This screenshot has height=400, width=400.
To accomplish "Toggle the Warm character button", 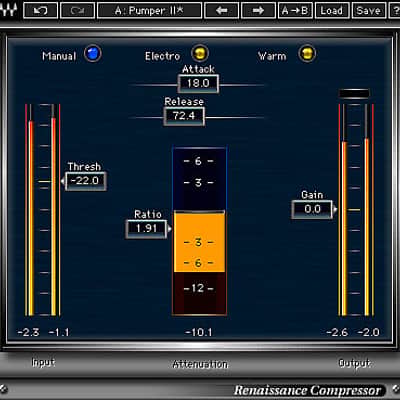I will 307,54.
